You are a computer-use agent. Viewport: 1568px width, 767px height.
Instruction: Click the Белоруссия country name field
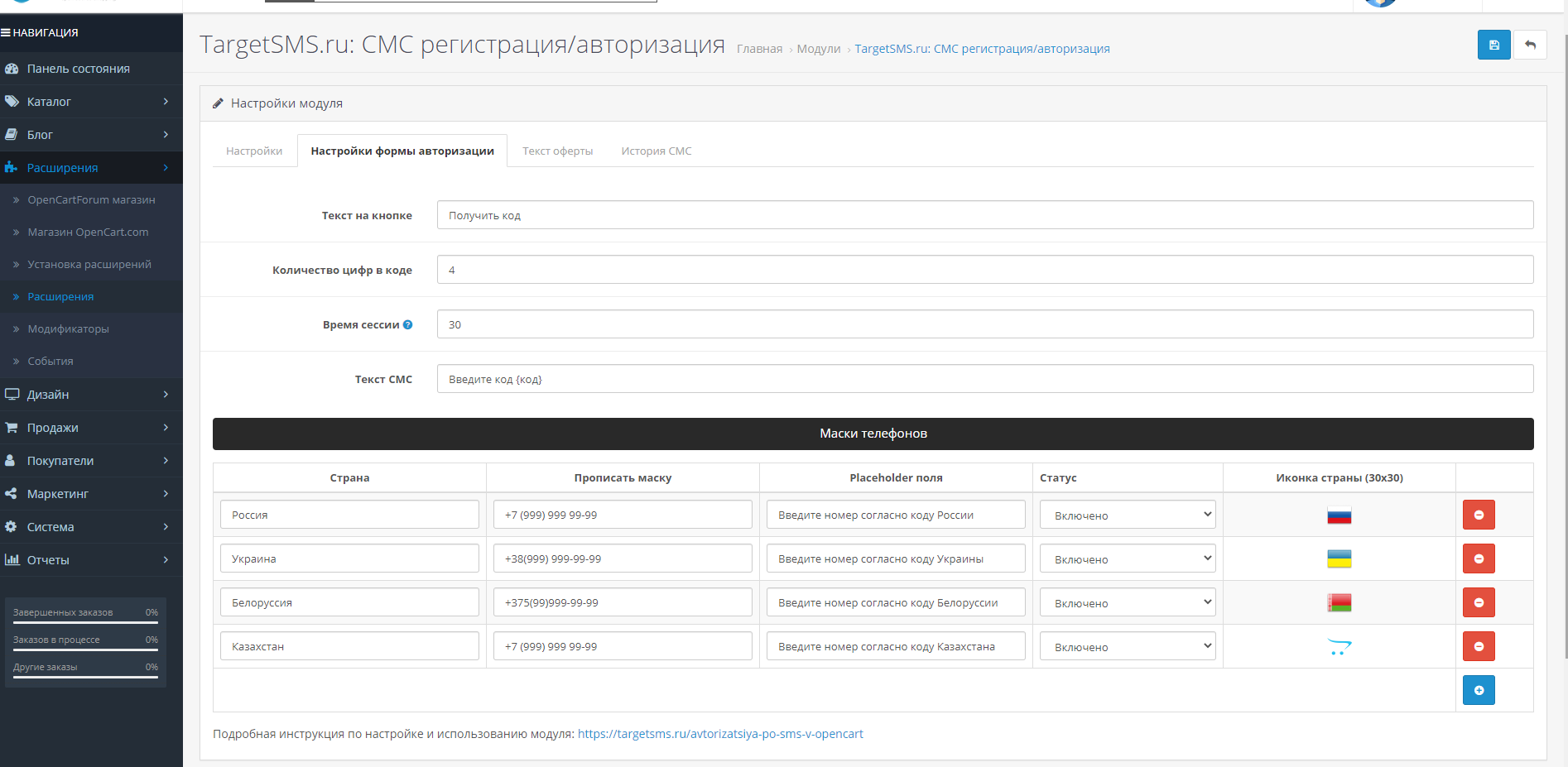tap(349, 602)
